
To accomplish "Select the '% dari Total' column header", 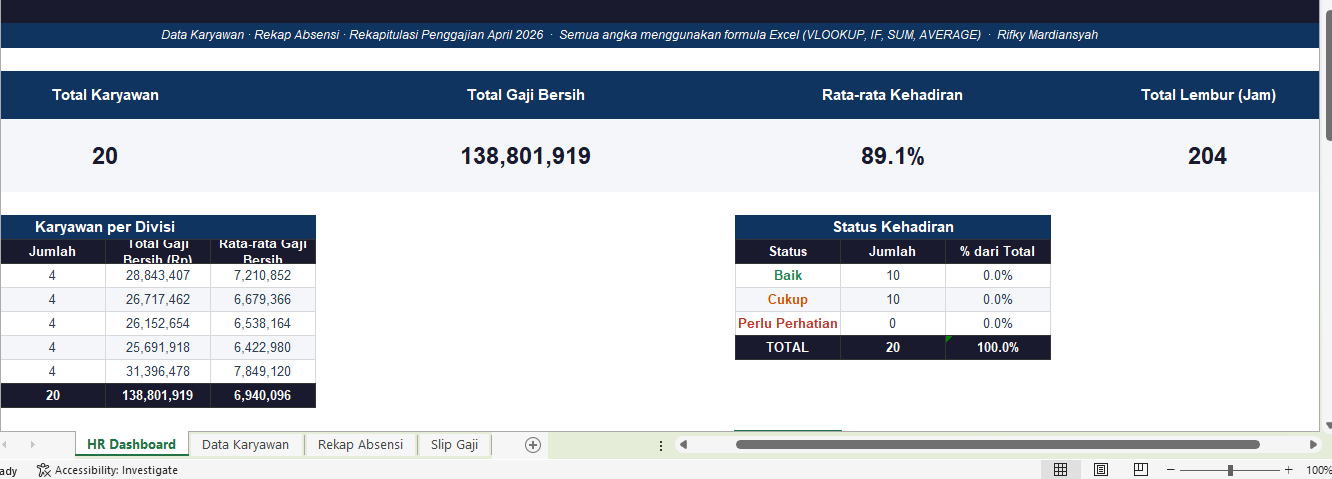I will 998,251.
